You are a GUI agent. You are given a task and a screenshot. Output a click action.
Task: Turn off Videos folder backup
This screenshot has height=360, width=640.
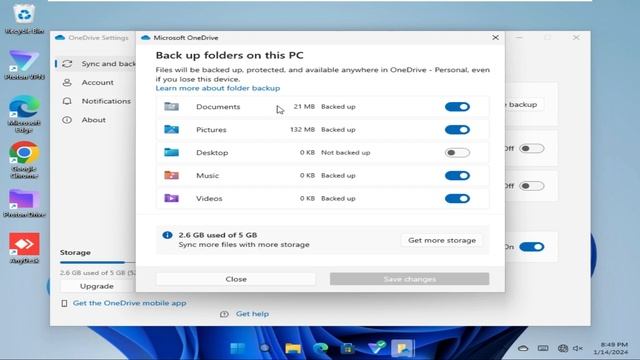[x=457, y=198]
